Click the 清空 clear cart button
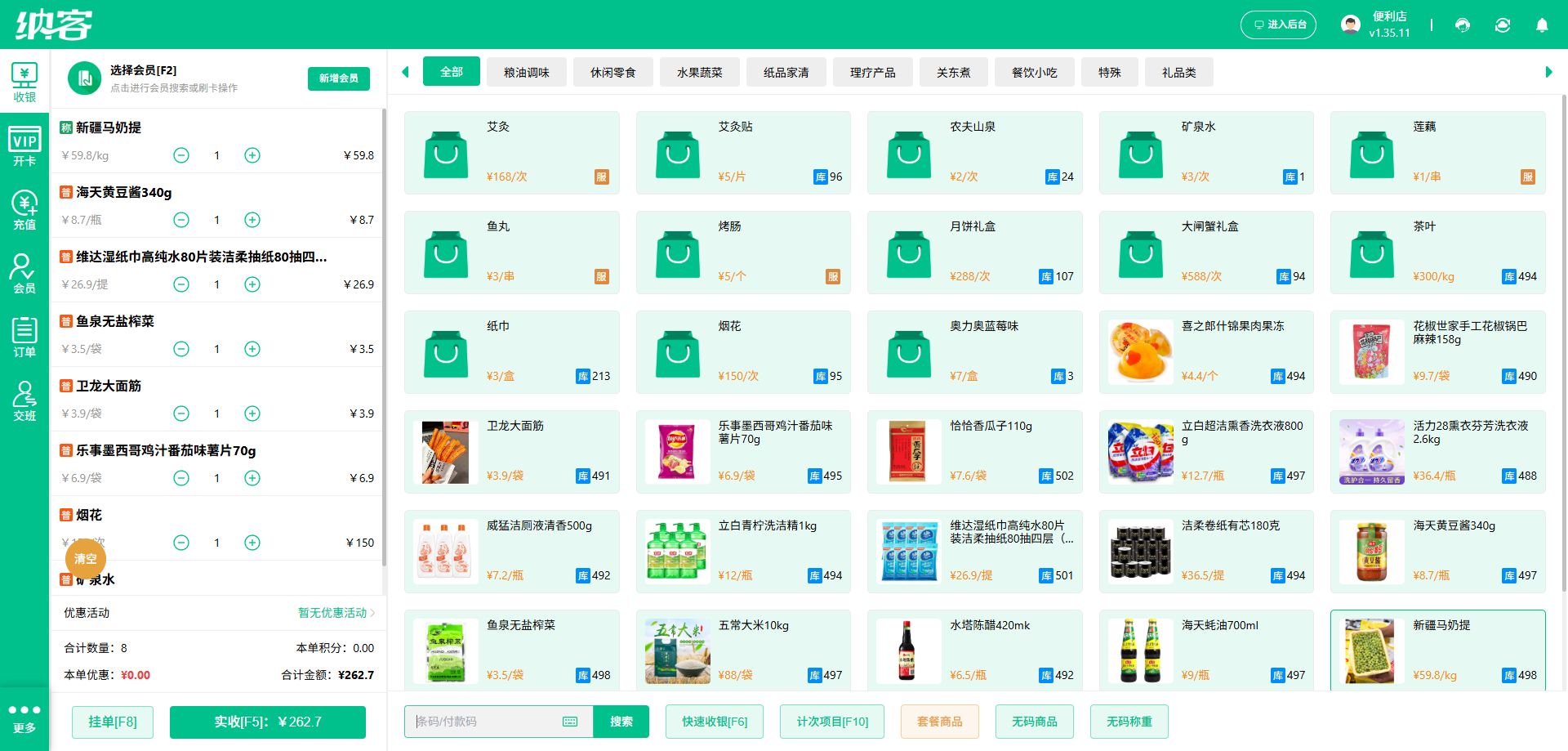1568x751 pixels. click(86, 559)
